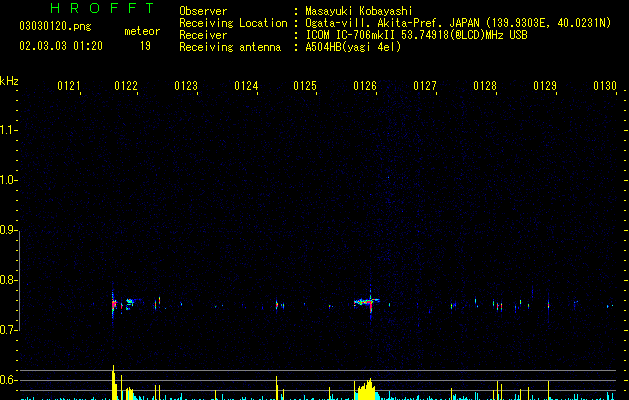The image size is (629, 400).
Task: Click the long meteor echo near 0126
Action: [x=366, y=301]
